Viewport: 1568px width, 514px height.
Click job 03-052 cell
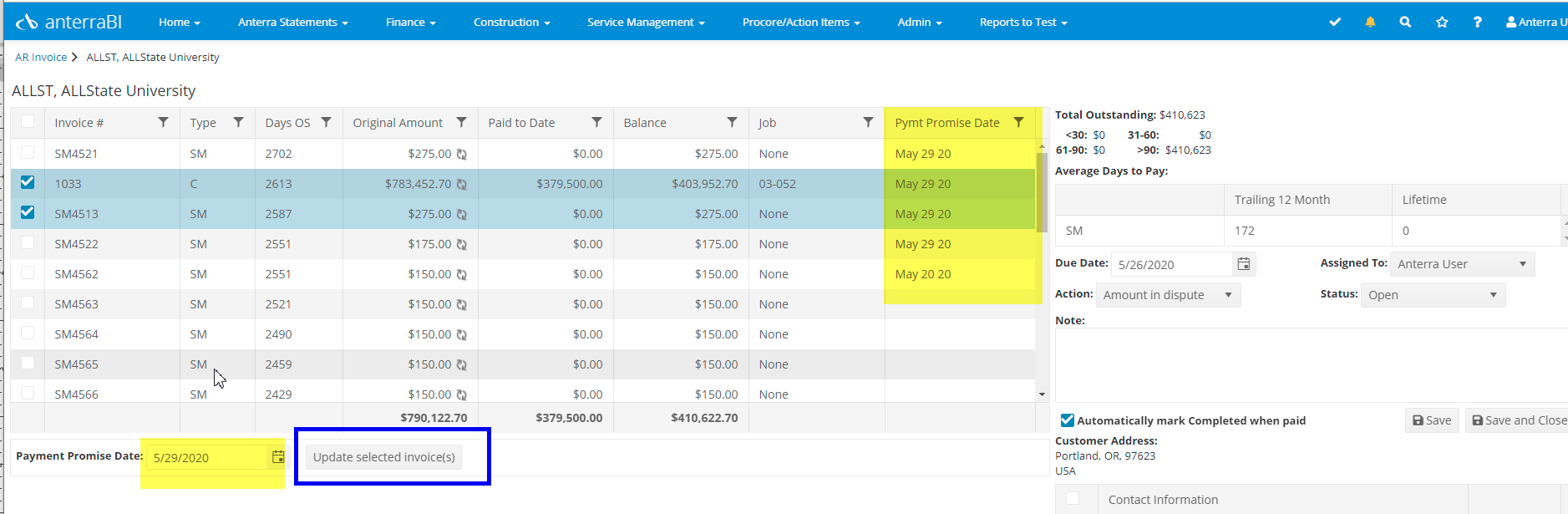click(816, 184)
